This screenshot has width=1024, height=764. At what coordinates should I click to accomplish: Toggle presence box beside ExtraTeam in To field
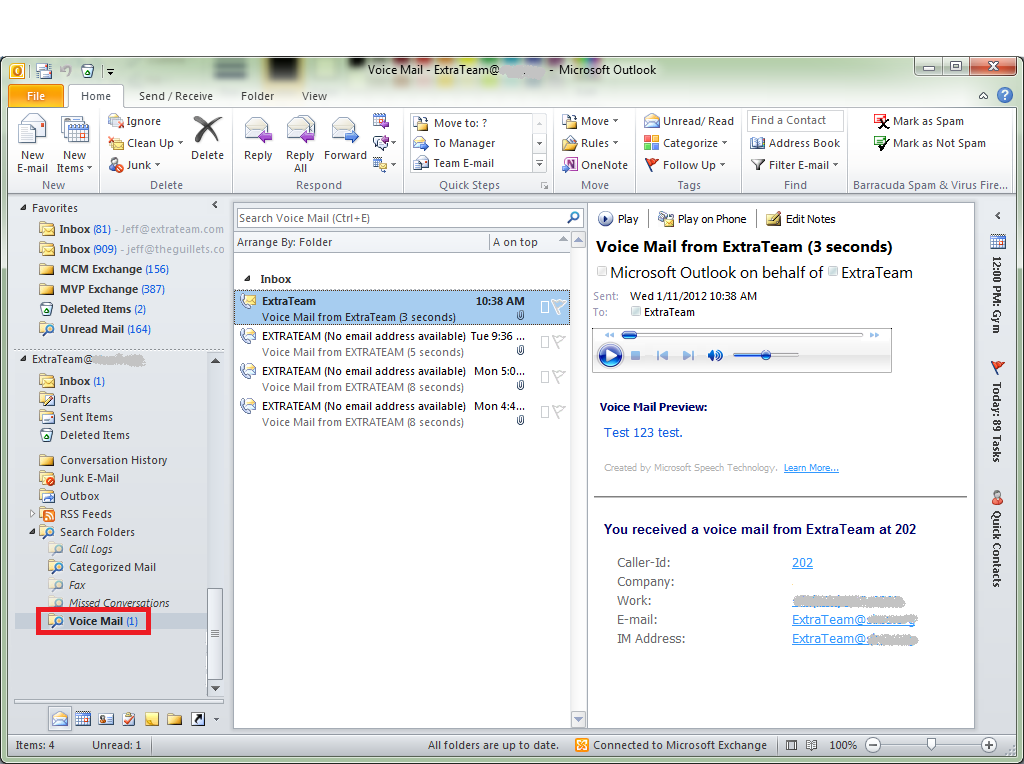tap(636, 312)
